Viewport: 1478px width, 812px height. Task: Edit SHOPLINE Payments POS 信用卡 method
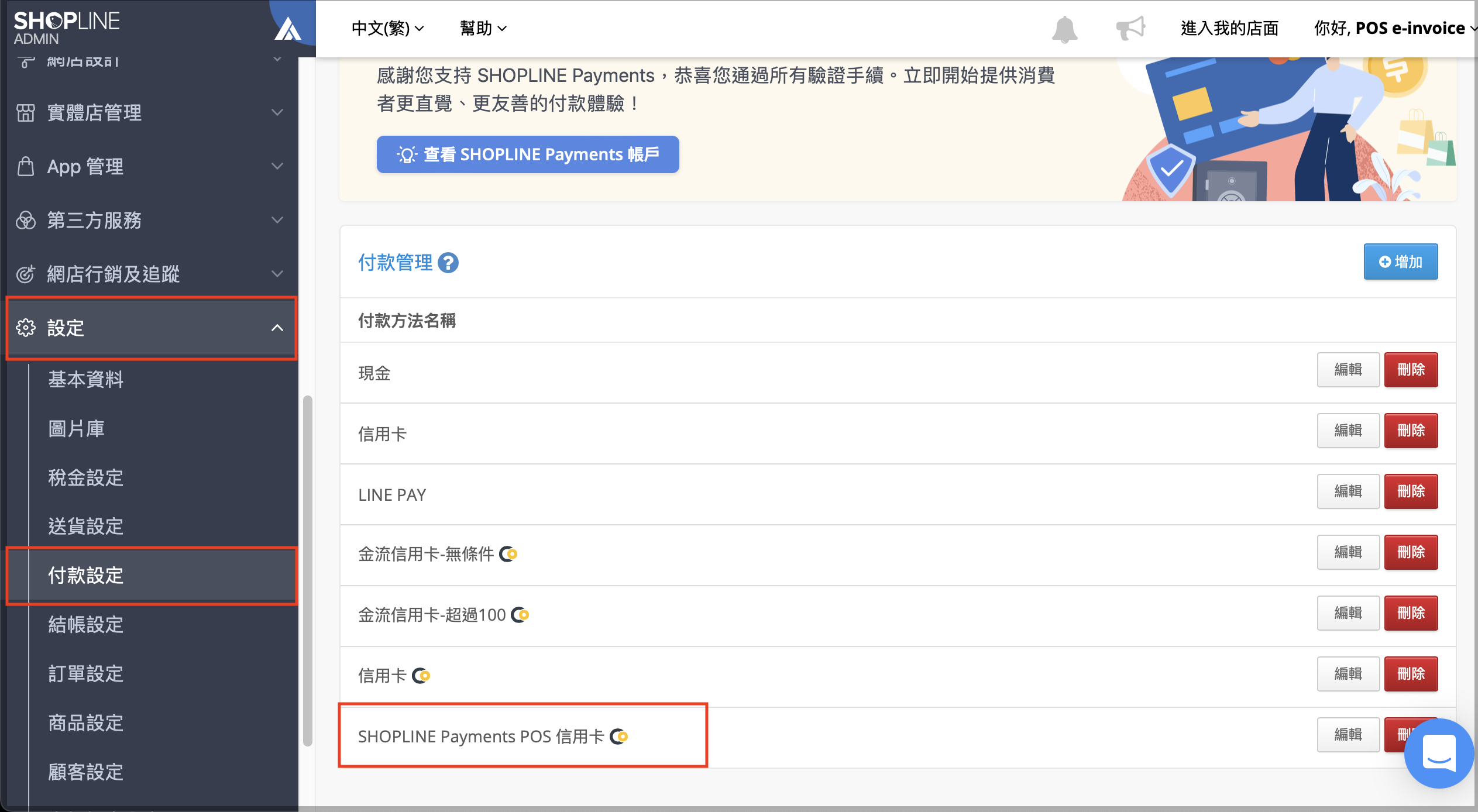(1348, 735)
